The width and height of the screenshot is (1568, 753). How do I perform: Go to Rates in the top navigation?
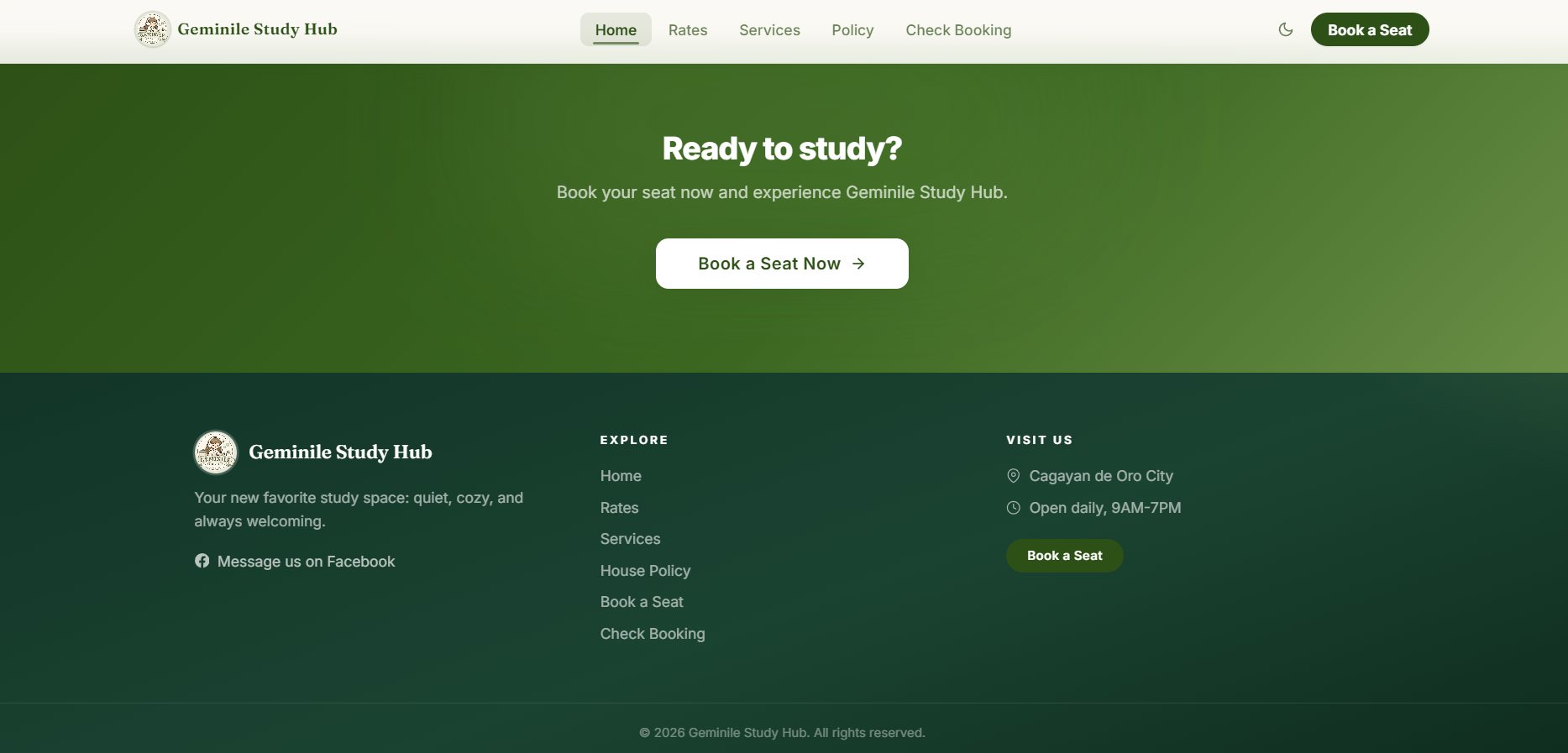[688, 30]
